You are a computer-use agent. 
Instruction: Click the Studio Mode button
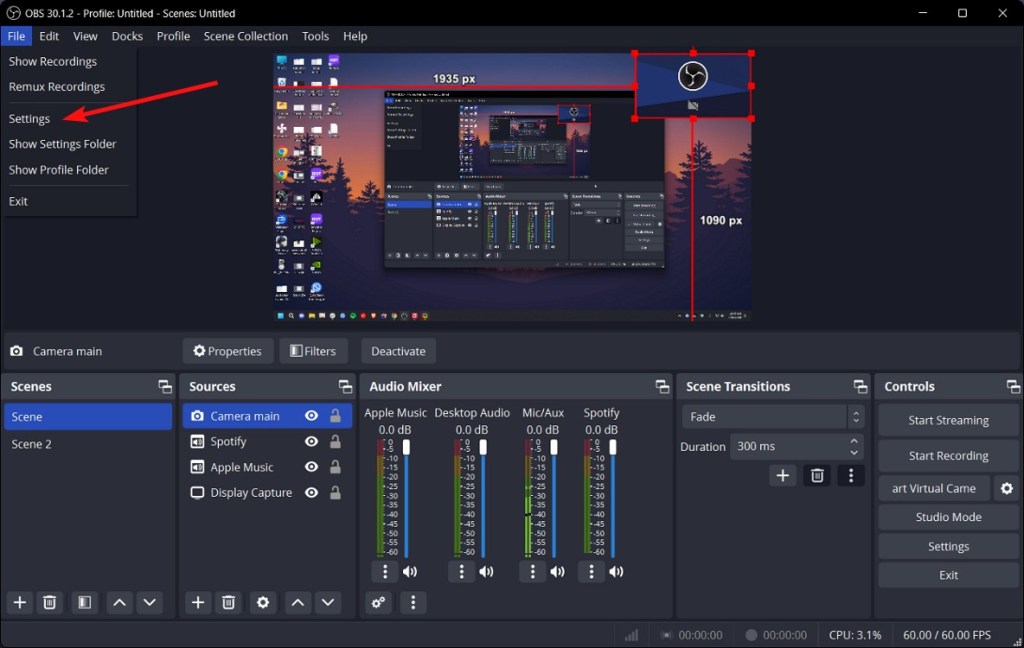(x=948, y=517)
